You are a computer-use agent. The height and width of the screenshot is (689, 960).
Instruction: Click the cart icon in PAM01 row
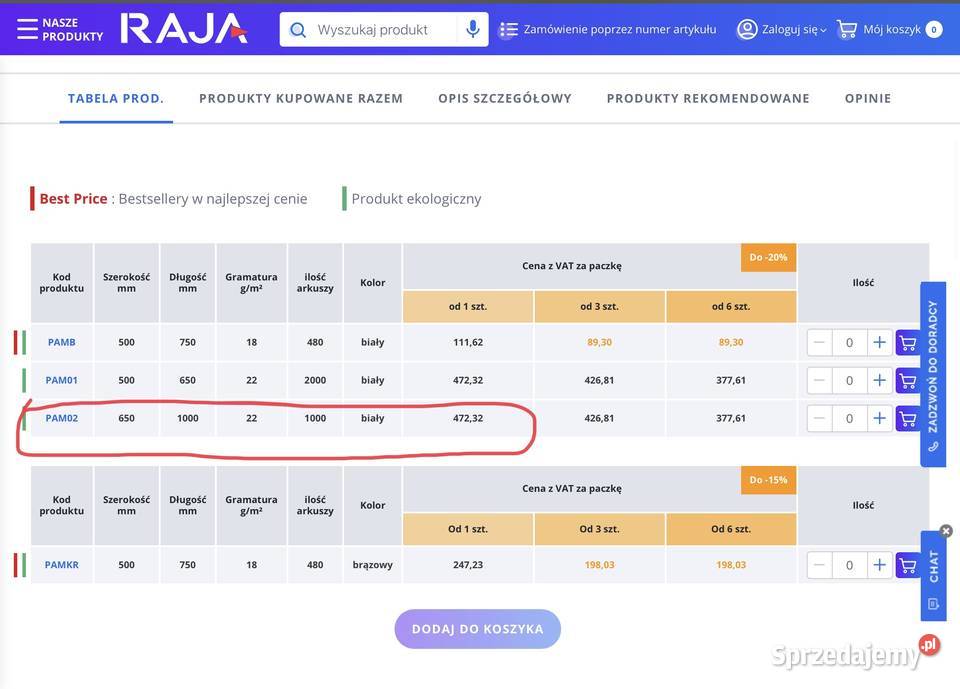(907, 381)
